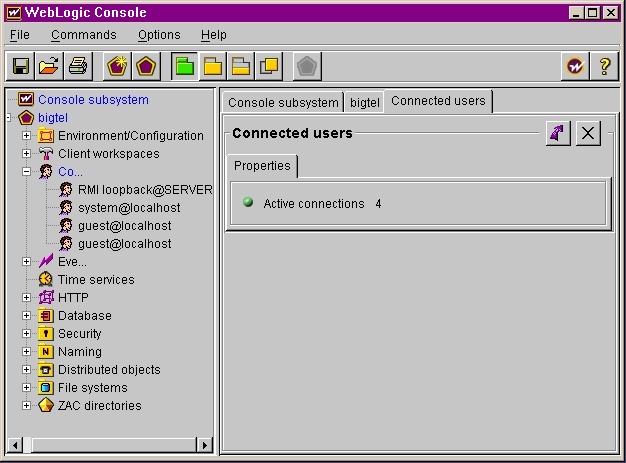Click the Time services clock icon
The width and height of the screenshot is (626, 463).
tap(46, 279)
